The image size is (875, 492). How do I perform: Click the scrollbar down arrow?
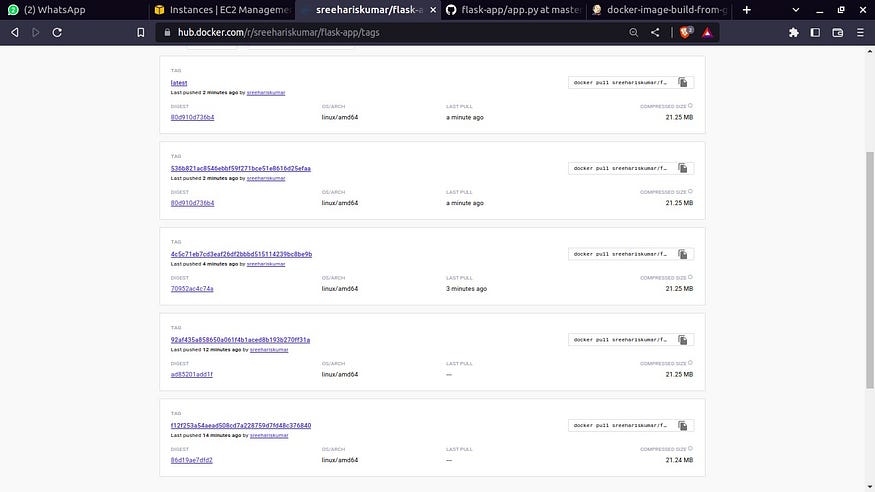tap(869, 487)
